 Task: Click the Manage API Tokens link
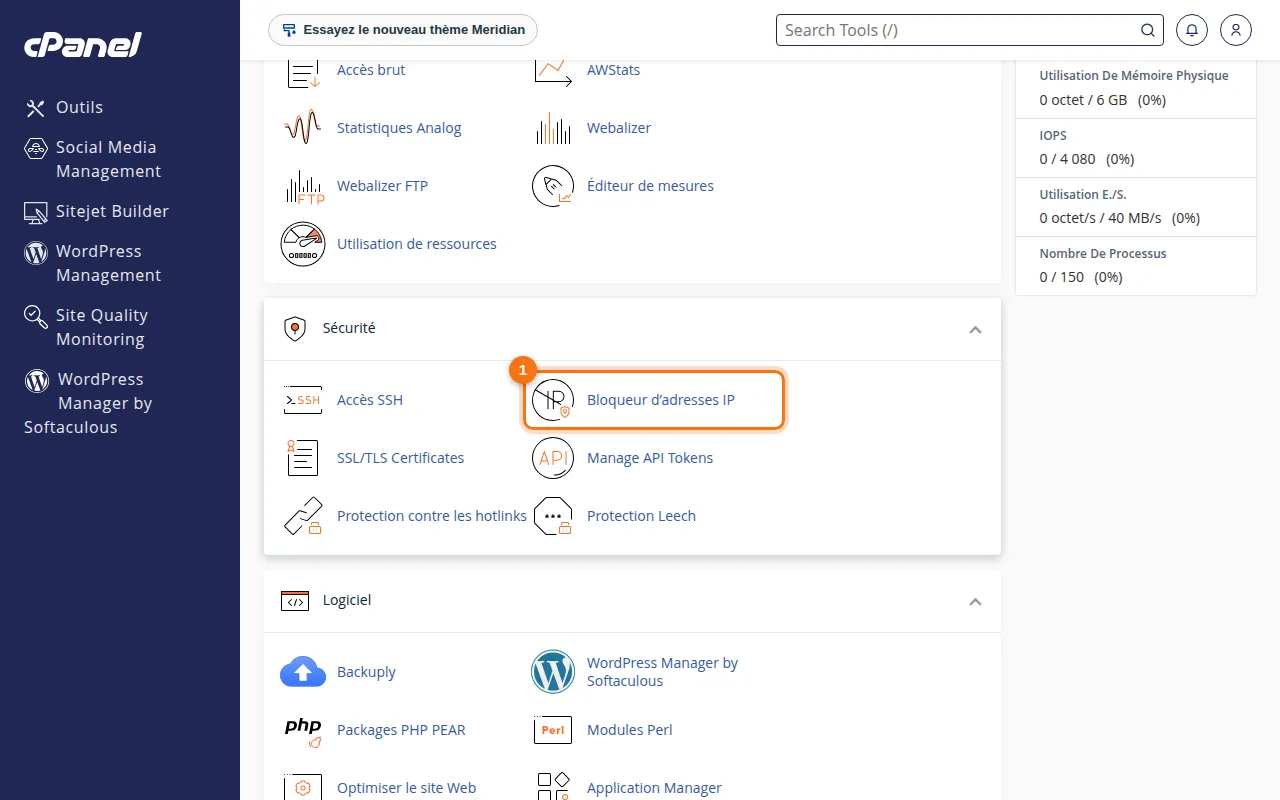pyautogui.click(x=650, y=458)
